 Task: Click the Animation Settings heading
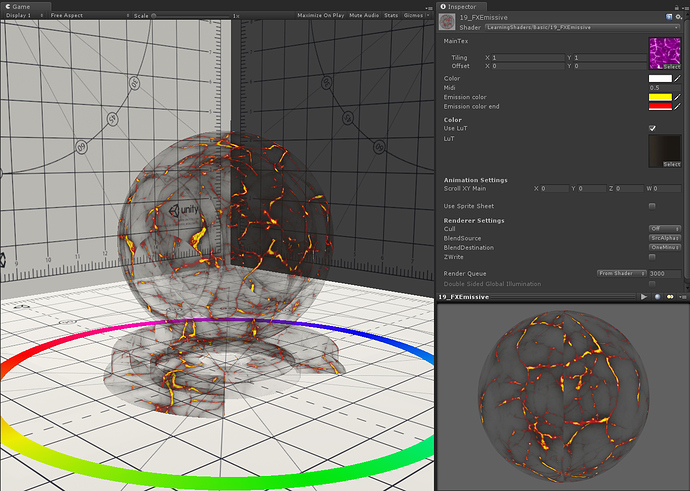[475, 180]
